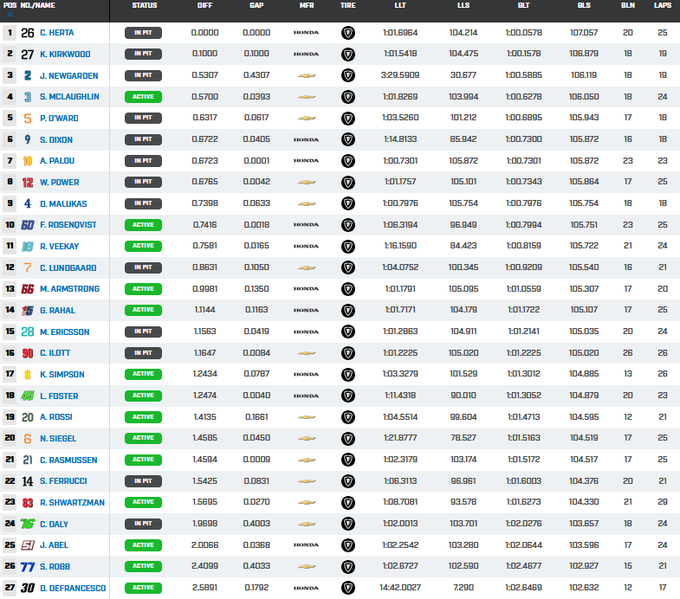The image size is (680, 599).
Task: Click the Honda logo in A. Palou's row
Action: (306, 160)
